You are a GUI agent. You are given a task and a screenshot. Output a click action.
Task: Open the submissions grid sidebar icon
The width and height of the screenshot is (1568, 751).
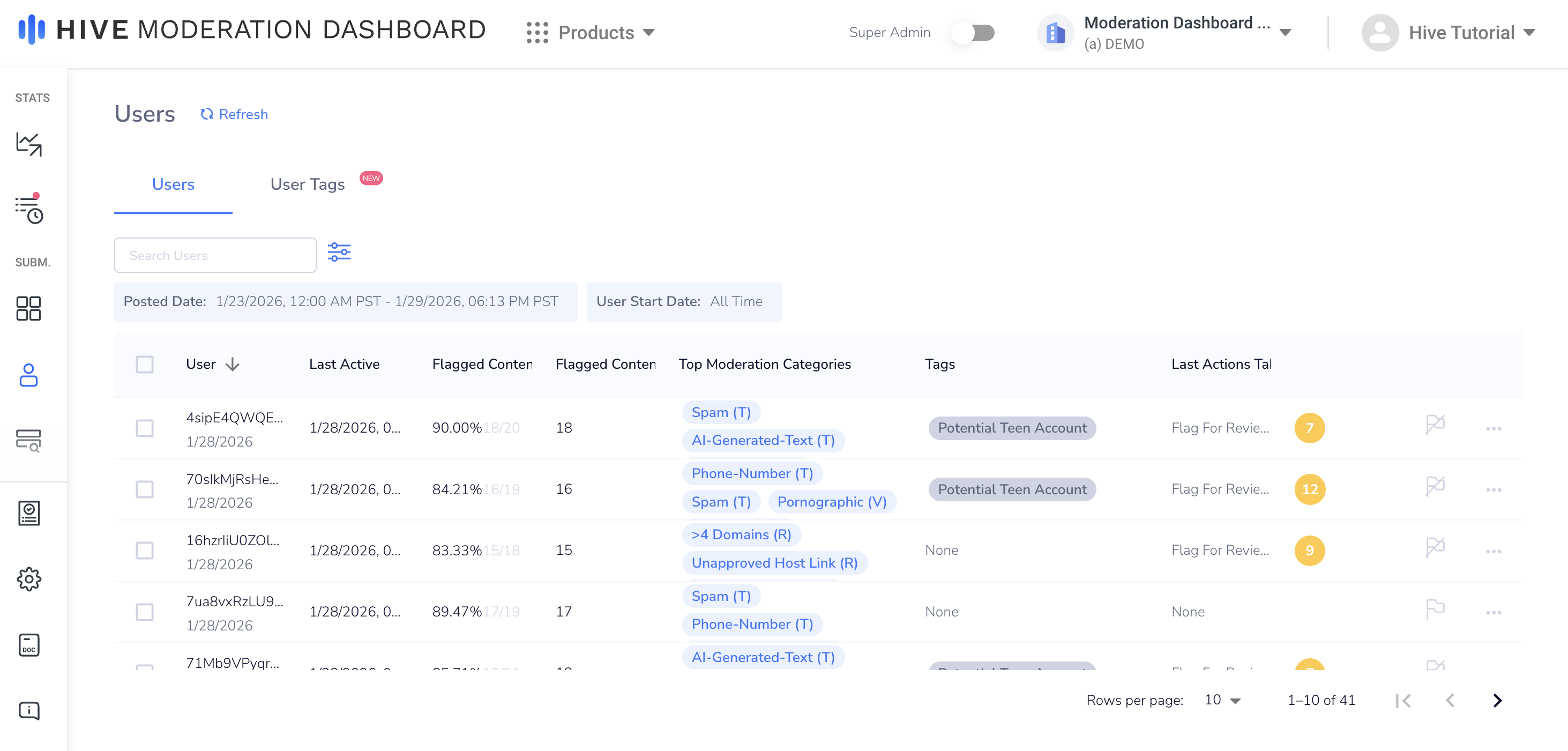pos(28,308)
